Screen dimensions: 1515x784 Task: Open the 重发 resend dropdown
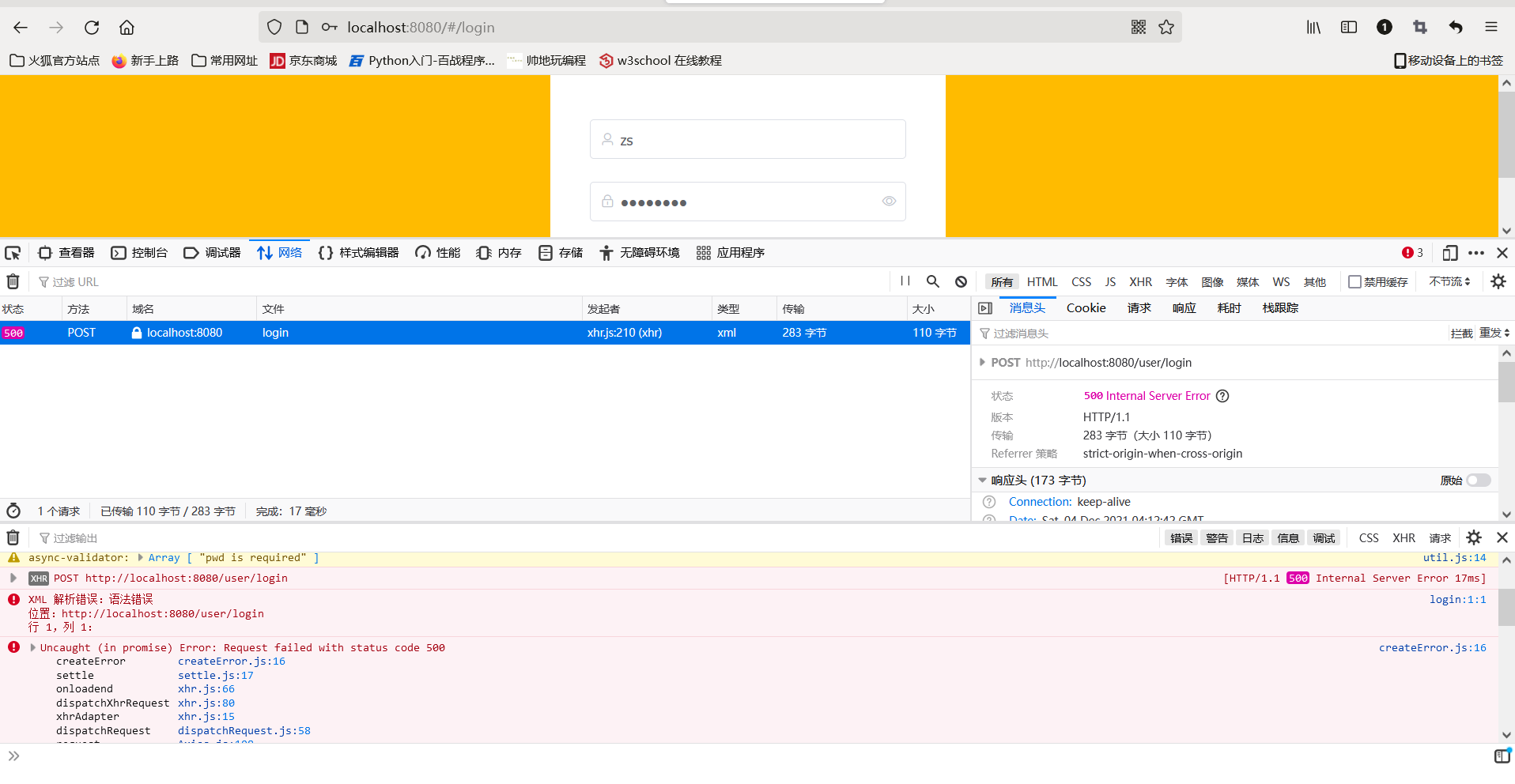click(1494, 333)
